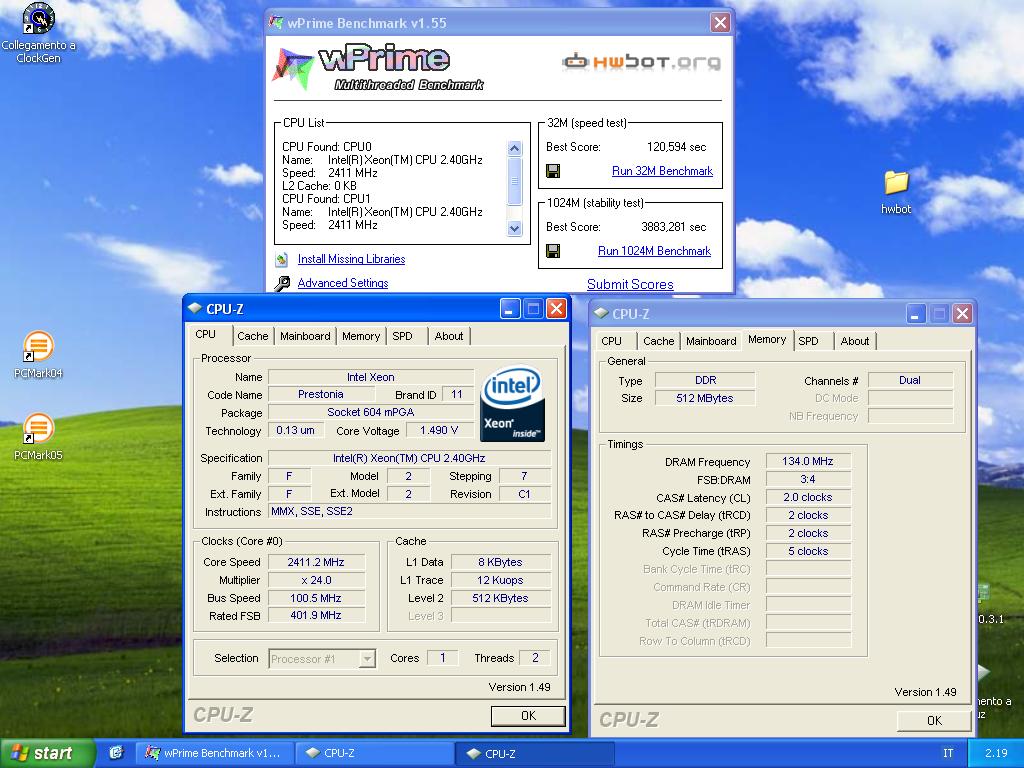Click OK in the Memory CPU-Z window
This screenshot has height=768, width=1024.
pyautogui.click(x=935, y=720)
